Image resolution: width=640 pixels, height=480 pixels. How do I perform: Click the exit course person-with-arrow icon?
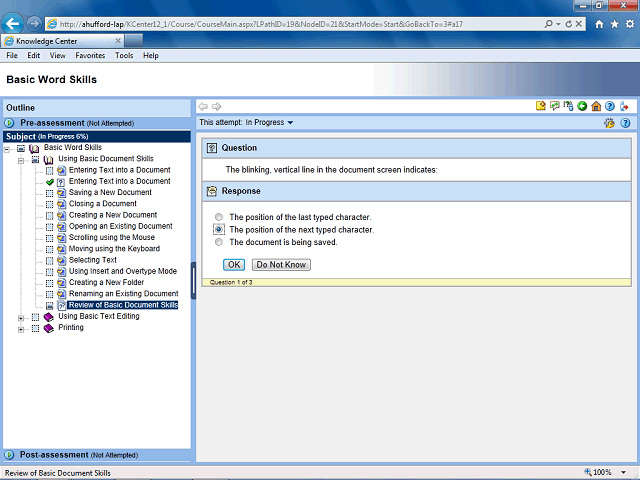(x=624, y=106)
